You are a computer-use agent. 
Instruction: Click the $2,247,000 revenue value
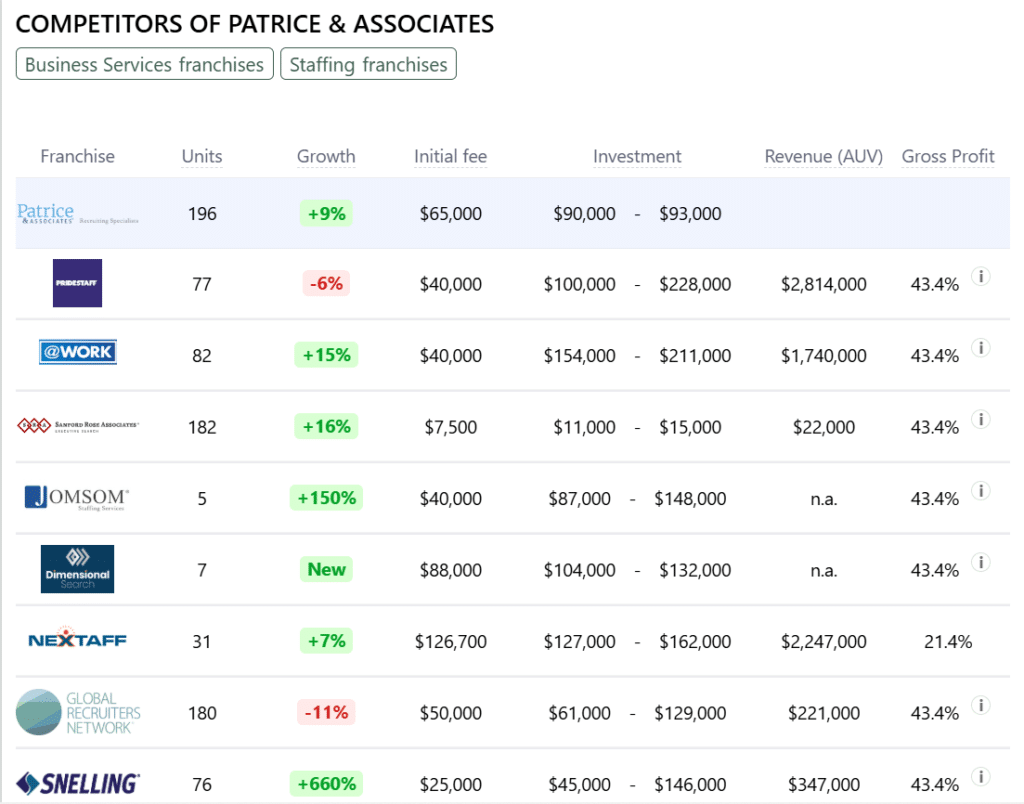(x=824, y=641)
